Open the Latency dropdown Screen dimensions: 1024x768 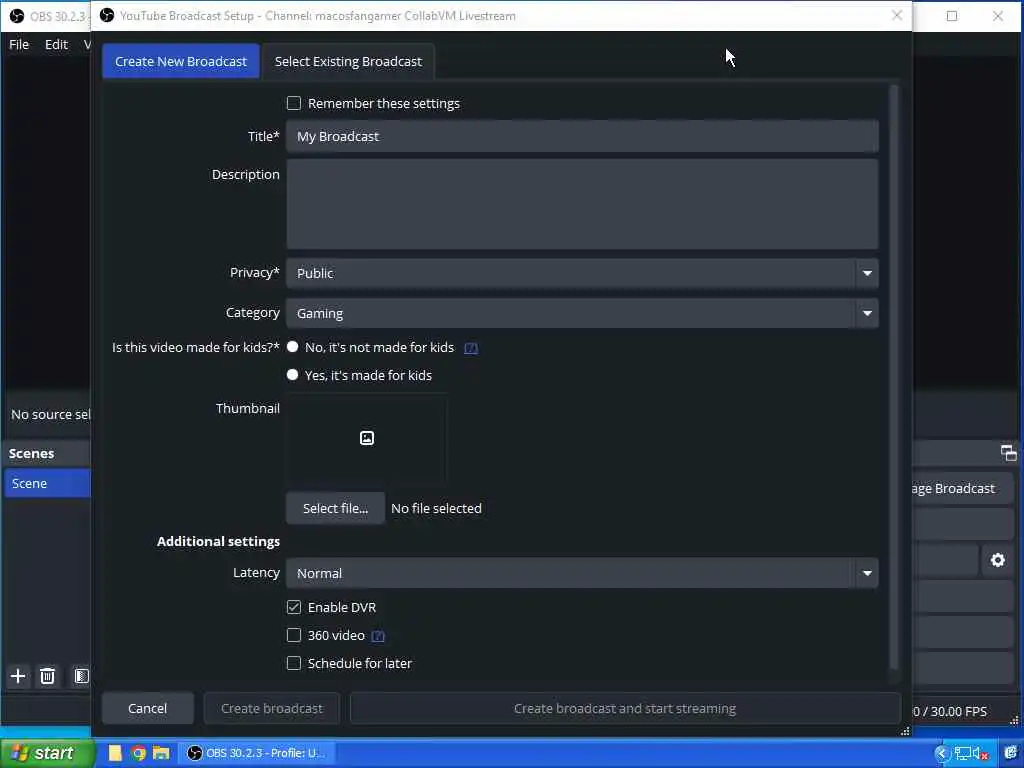coord(582,573)
